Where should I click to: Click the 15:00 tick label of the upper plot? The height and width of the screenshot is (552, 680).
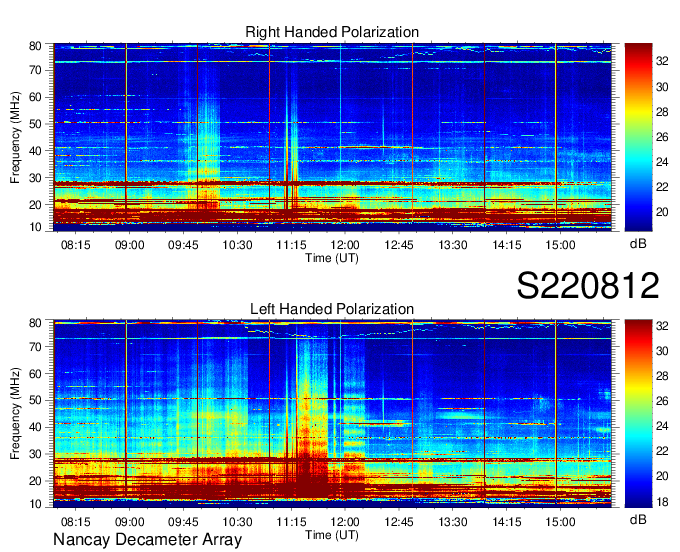560,245
